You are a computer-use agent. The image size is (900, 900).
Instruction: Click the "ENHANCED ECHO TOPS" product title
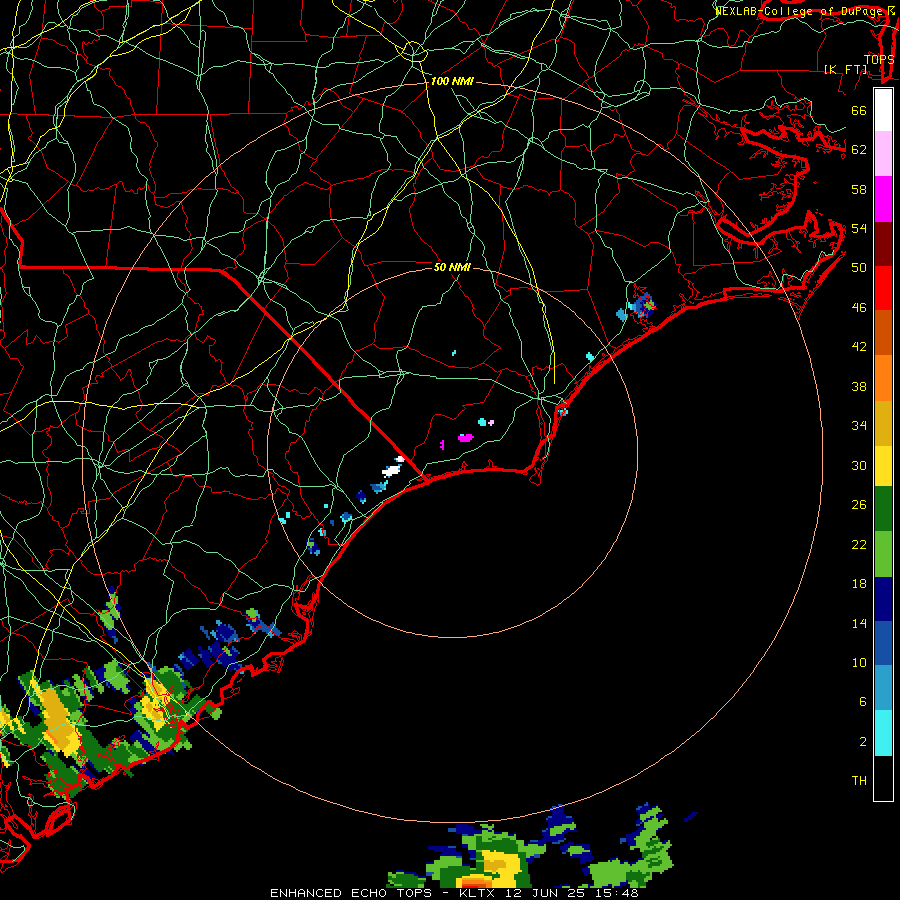(x=351, y=893)
